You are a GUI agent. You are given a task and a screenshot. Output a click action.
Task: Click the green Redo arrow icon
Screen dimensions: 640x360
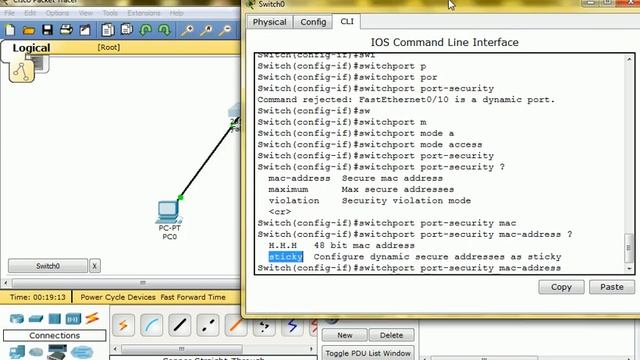[x=164, y=30]
